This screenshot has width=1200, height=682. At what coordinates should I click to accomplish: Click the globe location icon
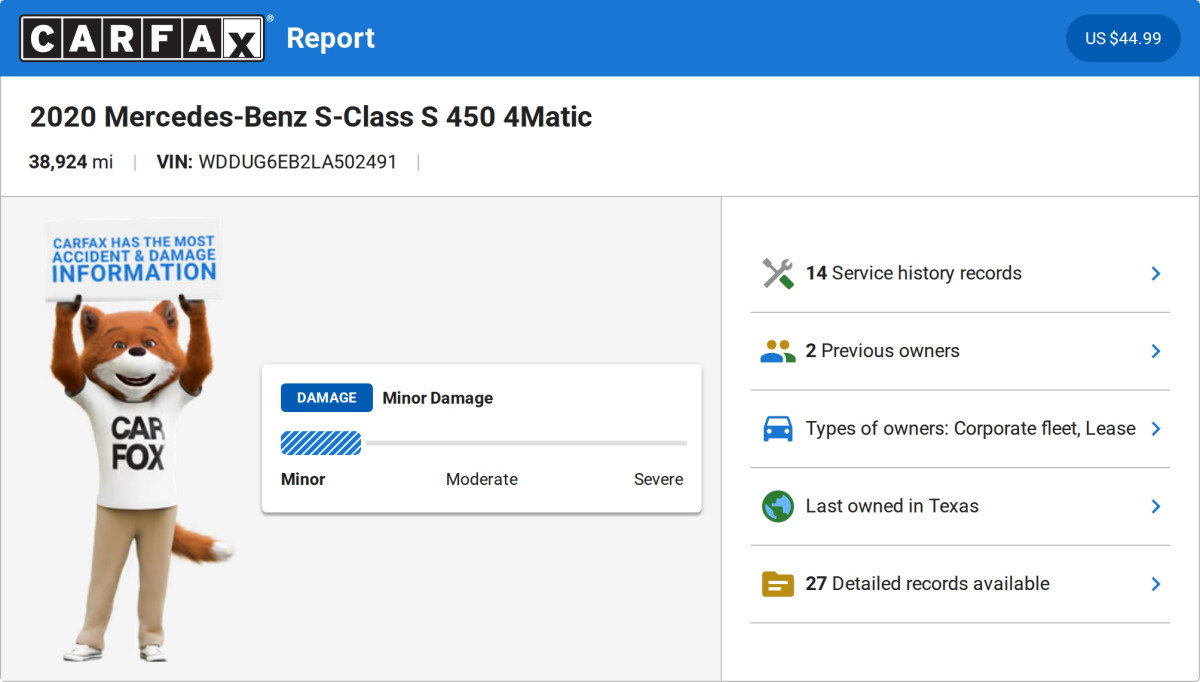[x=777, y=506]
